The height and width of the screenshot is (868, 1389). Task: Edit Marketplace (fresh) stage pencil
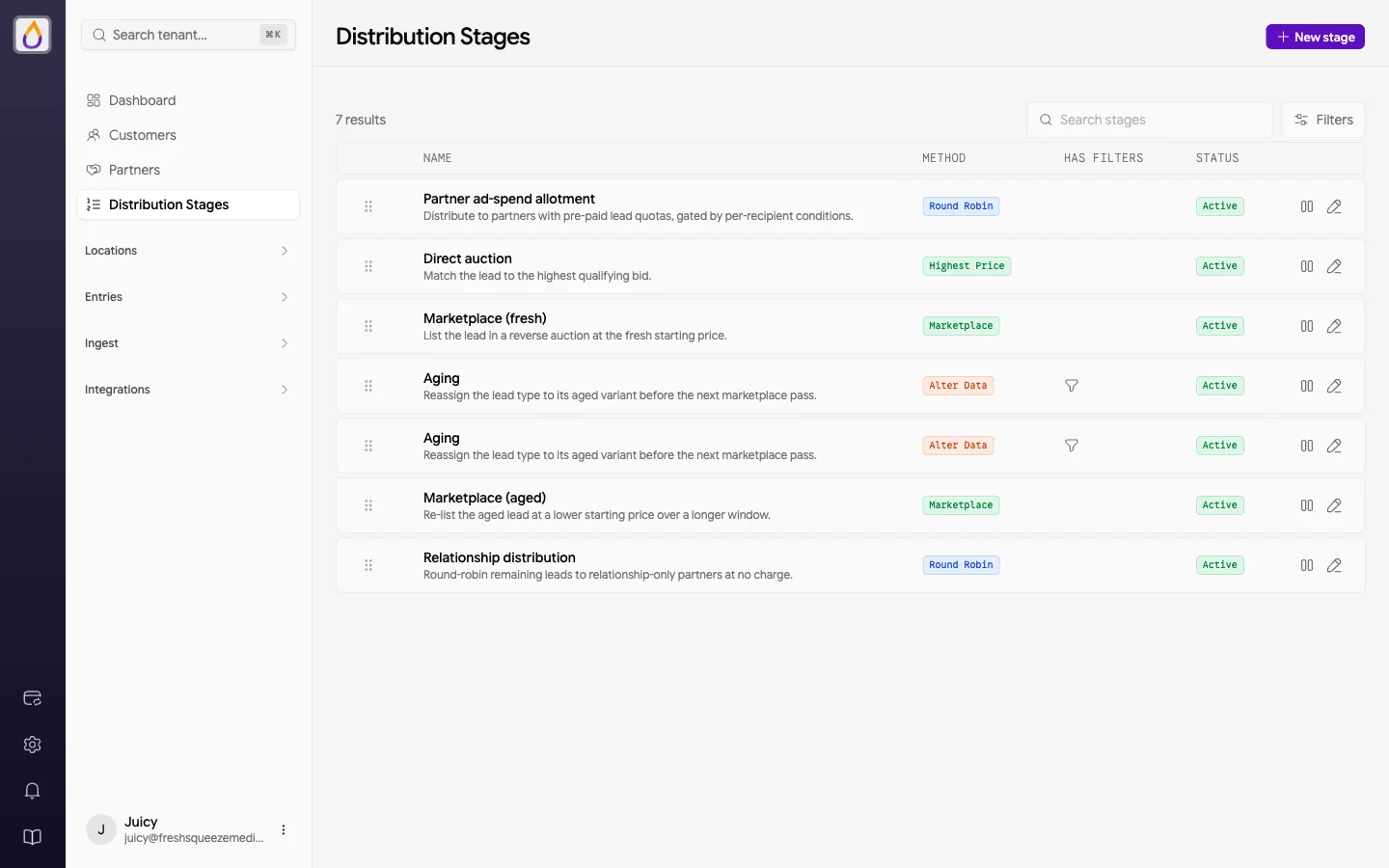coord(1334,326)
